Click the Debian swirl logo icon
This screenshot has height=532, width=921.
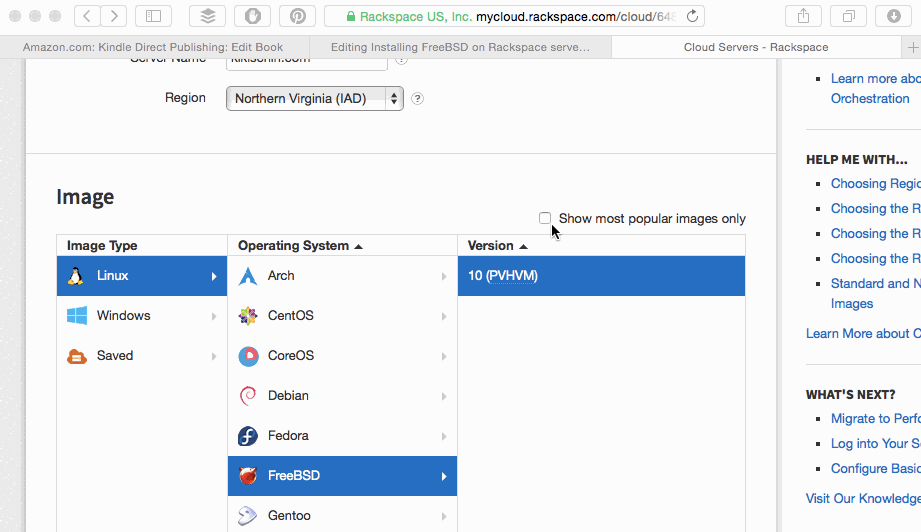[248, 396]
